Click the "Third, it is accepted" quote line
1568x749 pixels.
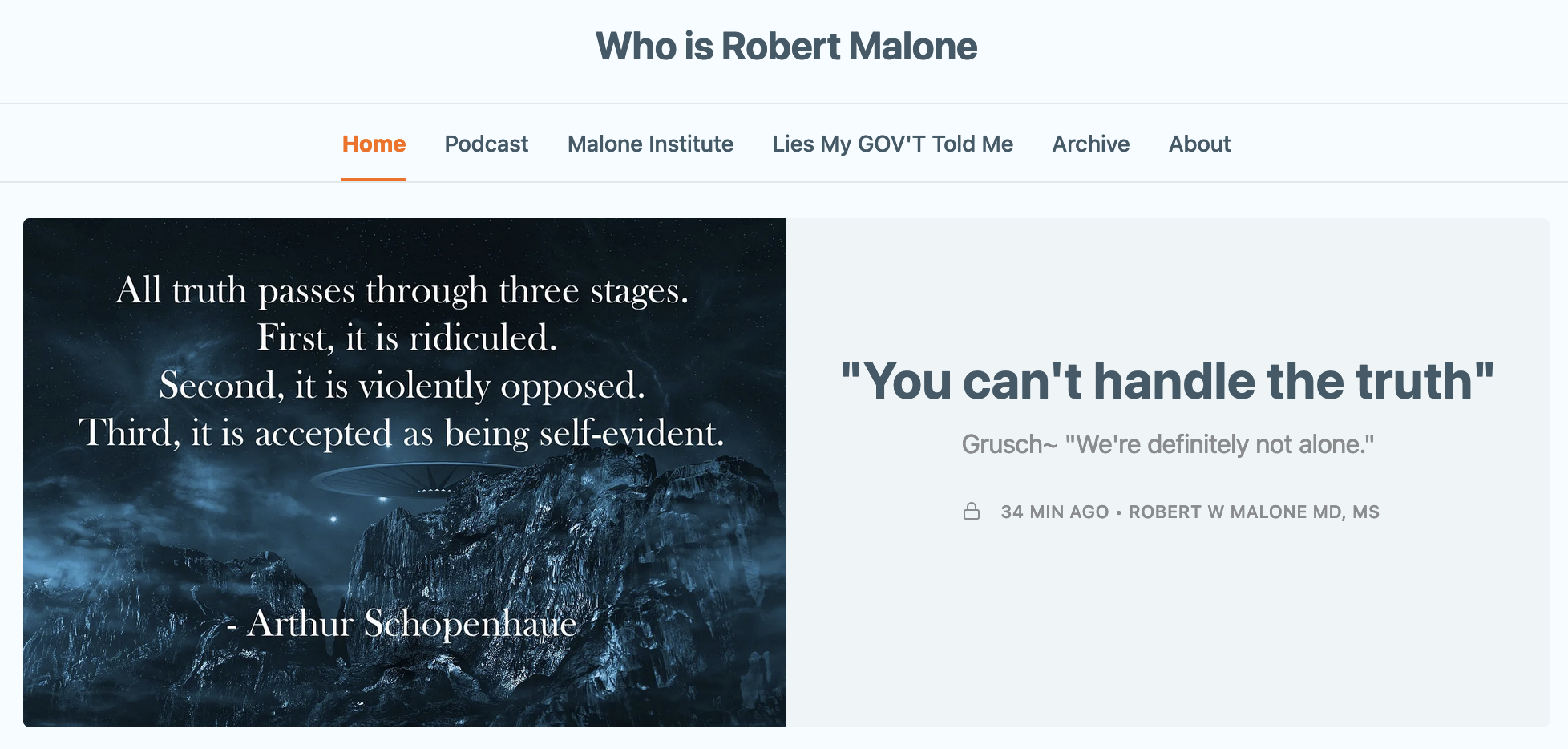click(402, 433)
